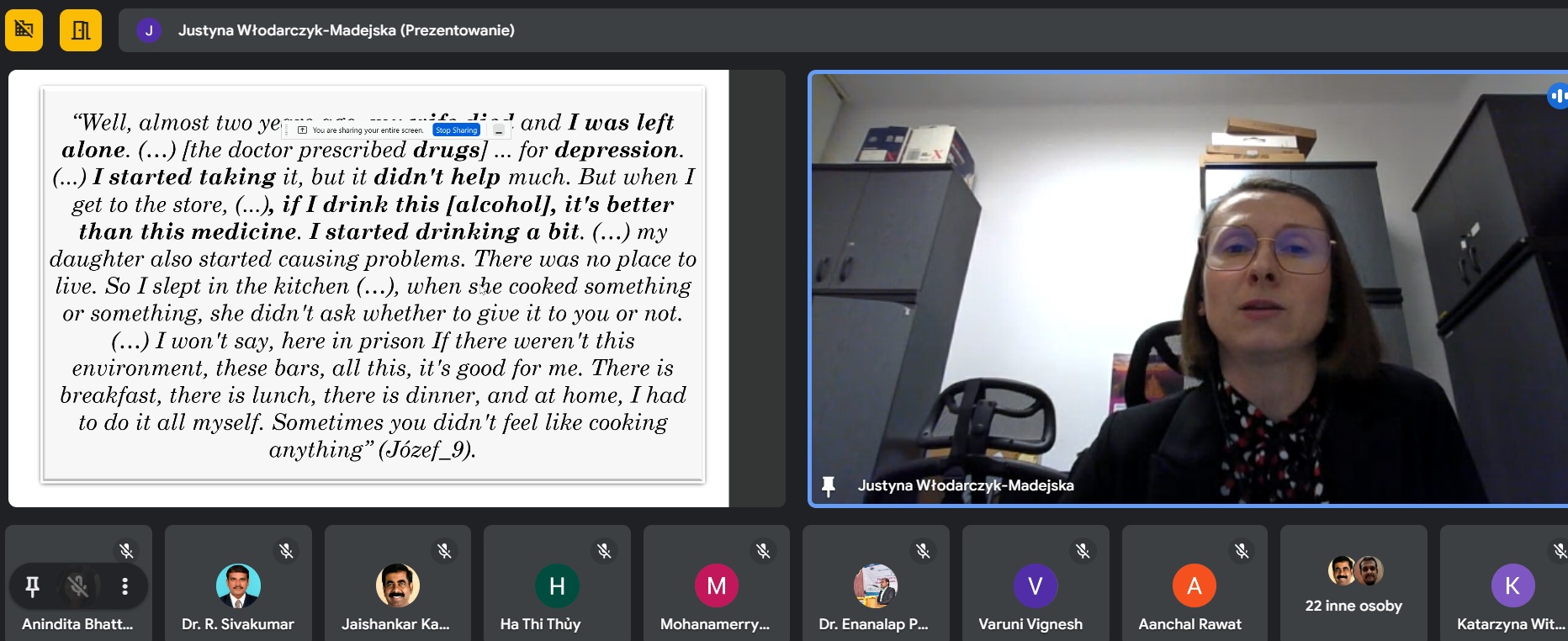Click the pin icon beside Justyna's name on the video
Image resolution: width=1568 pixels, height=641 pixels.
pyautogui.click(x=829, y=485)
